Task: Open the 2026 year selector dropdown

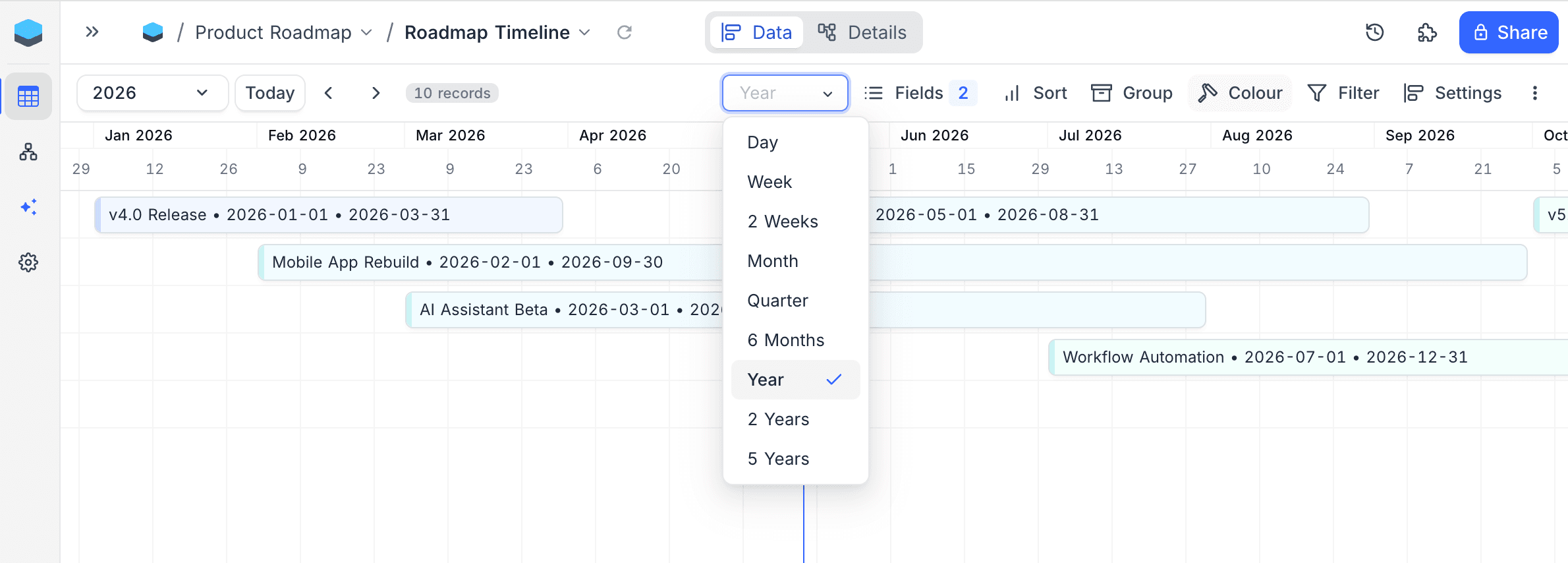Action: tap(153, 93)
